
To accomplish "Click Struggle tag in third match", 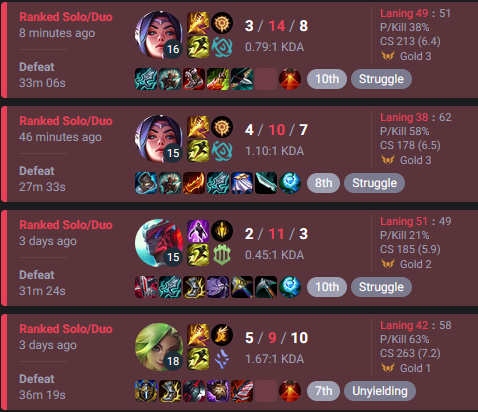I will (381, 287).
